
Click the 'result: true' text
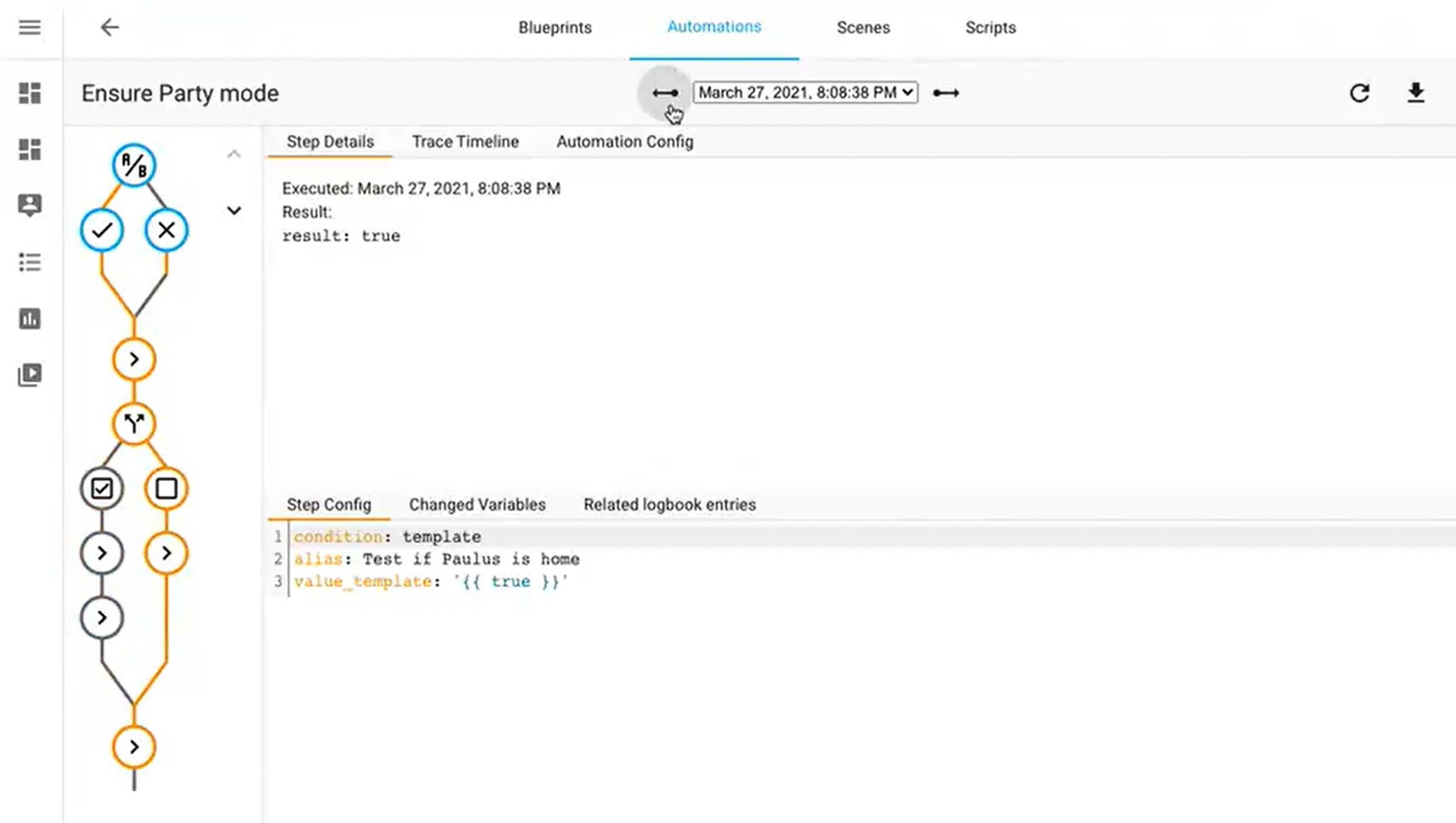click(x=341, y=236)
